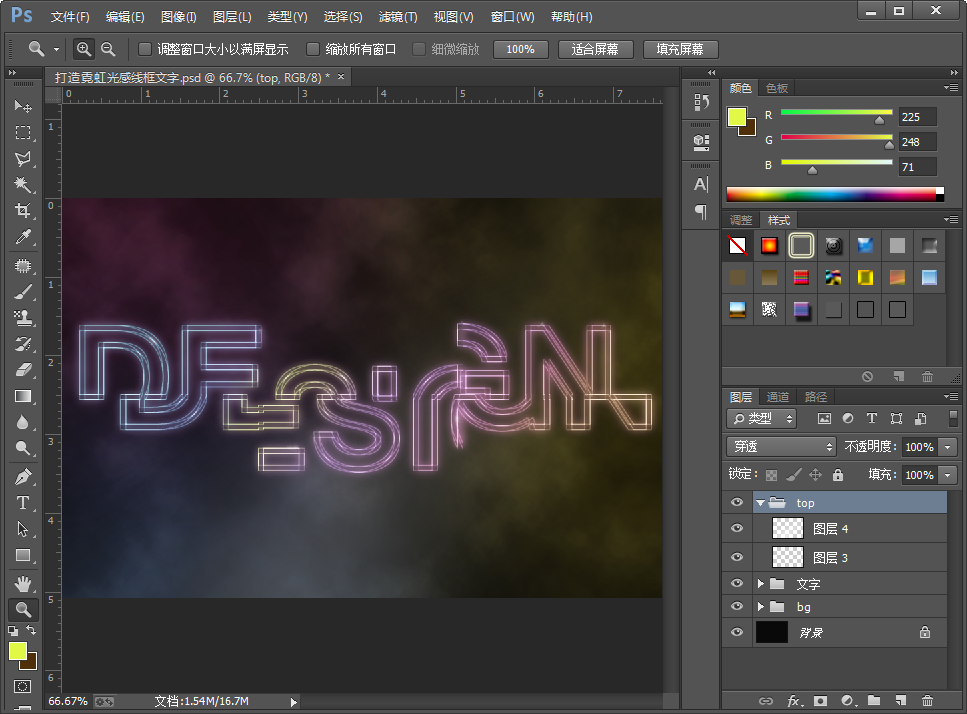The width and height of the screenshot is (967, 714).
Task: Enable the 缩放所有窗口 checkbox
Action: click(313, 49)
